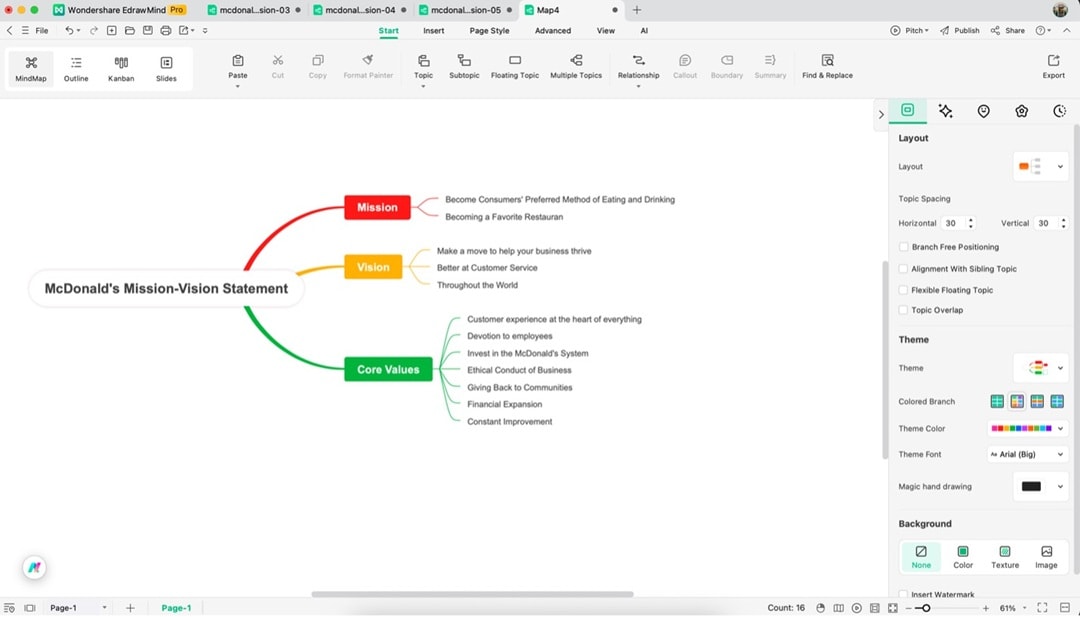
Task: Open Find & Replace
Action: click(826, 67)
